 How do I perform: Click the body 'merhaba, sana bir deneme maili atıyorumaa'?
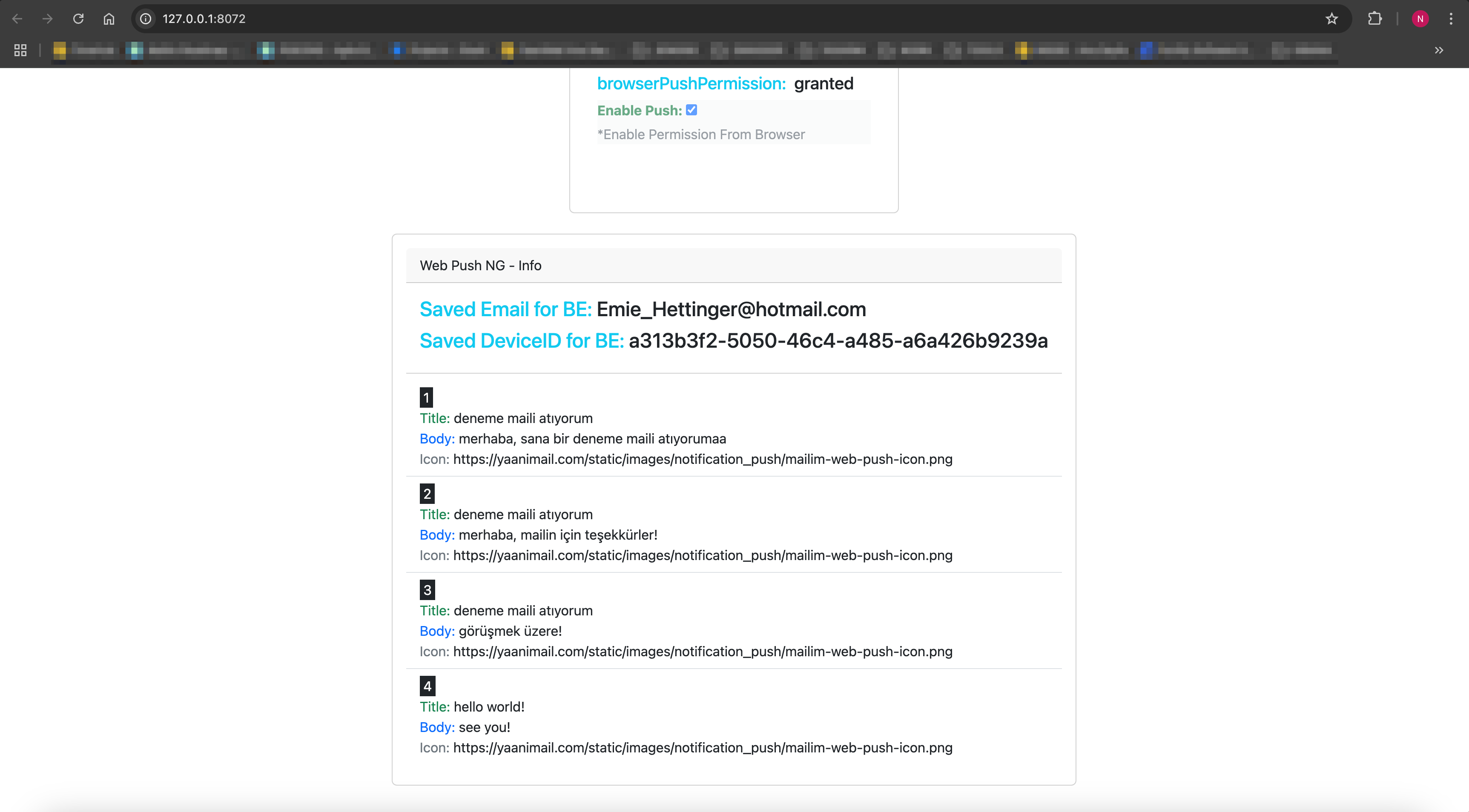pyautogui.click(x=592, y=439)
